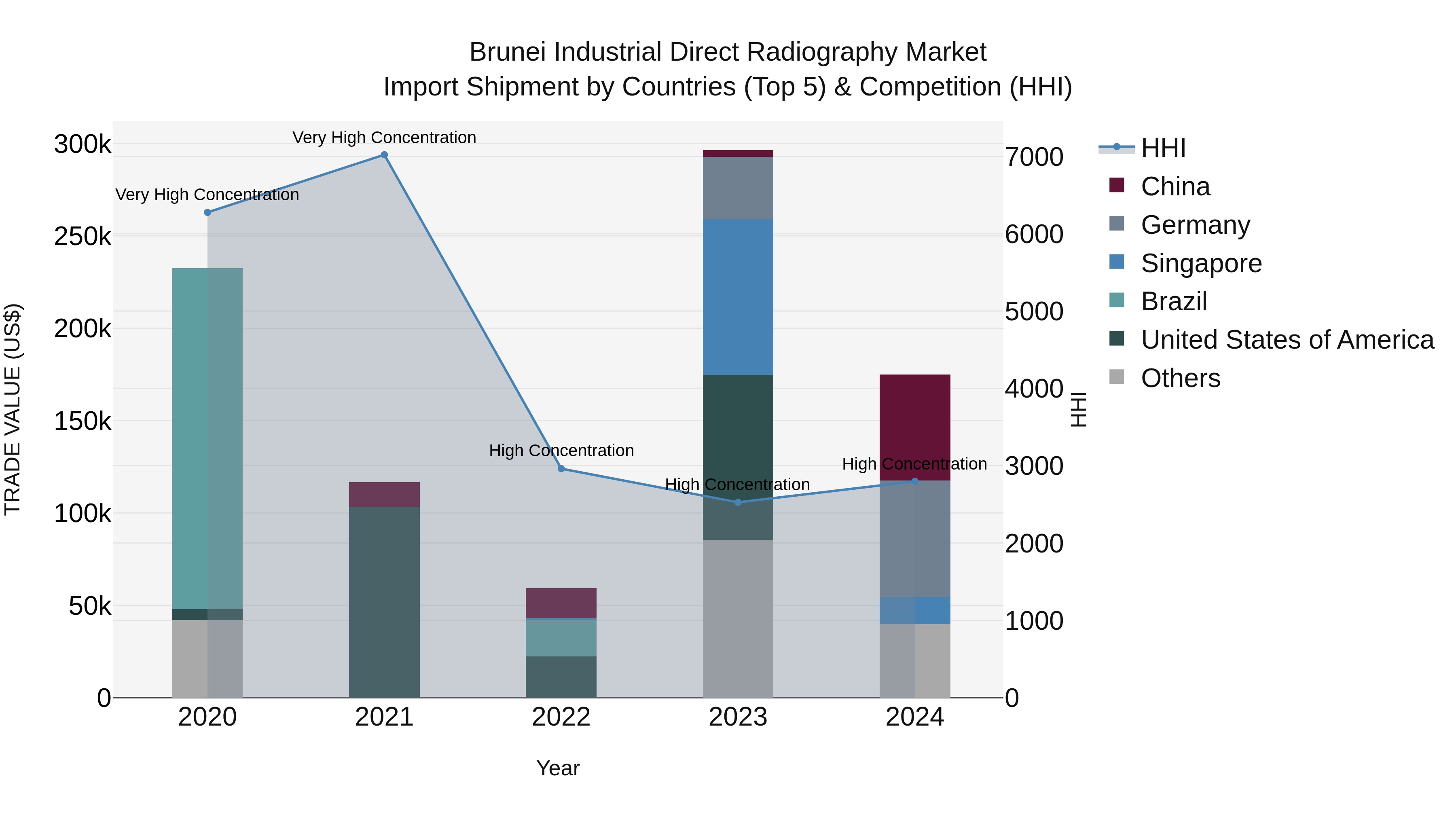This screenshot has width=1456, height=819.
Task: Click the 'Year' axis title
Action: 558,769
